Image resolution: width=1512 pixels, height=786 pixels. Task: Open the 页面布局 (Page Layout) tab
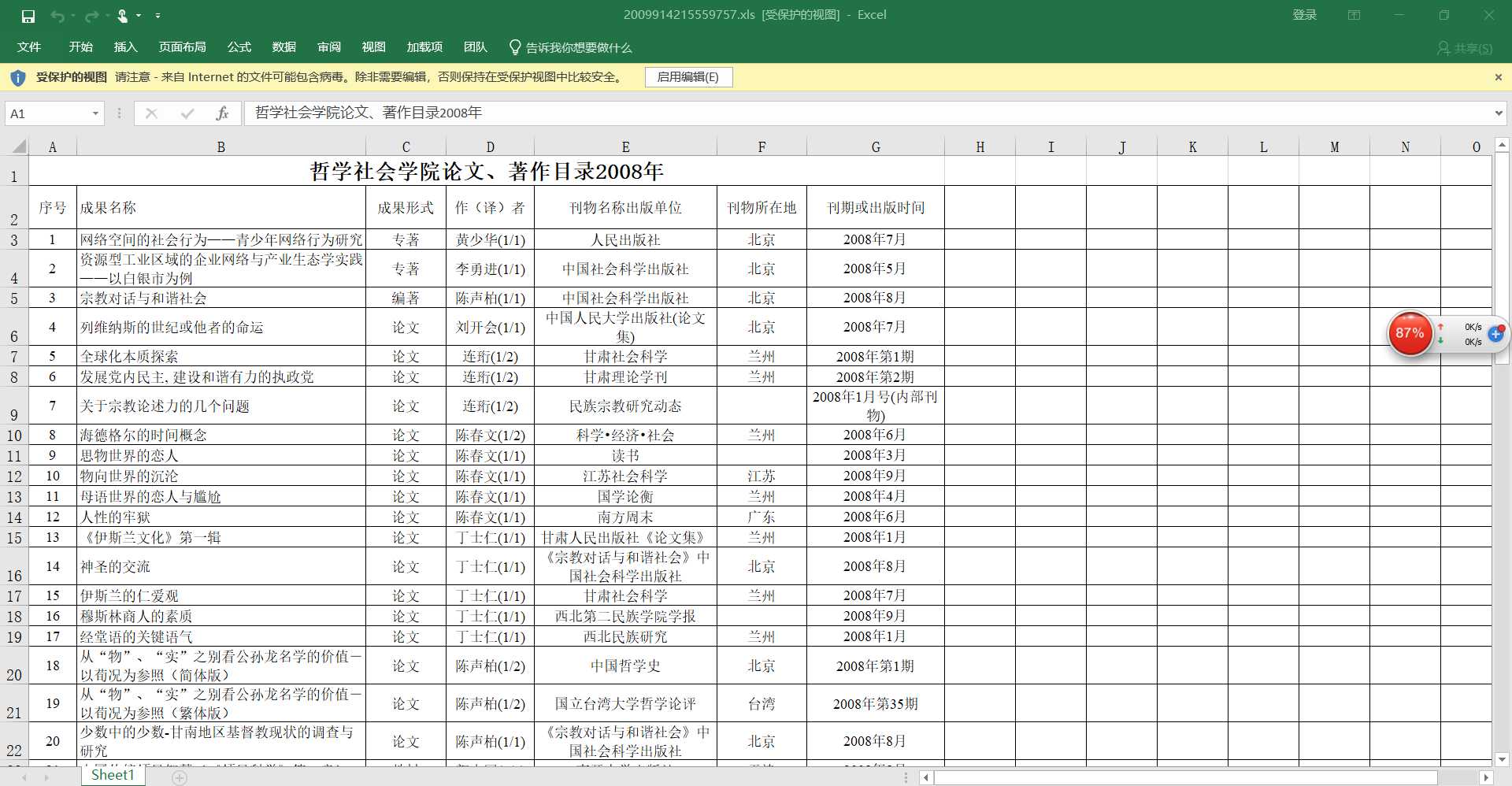click(x=182, y=47)
